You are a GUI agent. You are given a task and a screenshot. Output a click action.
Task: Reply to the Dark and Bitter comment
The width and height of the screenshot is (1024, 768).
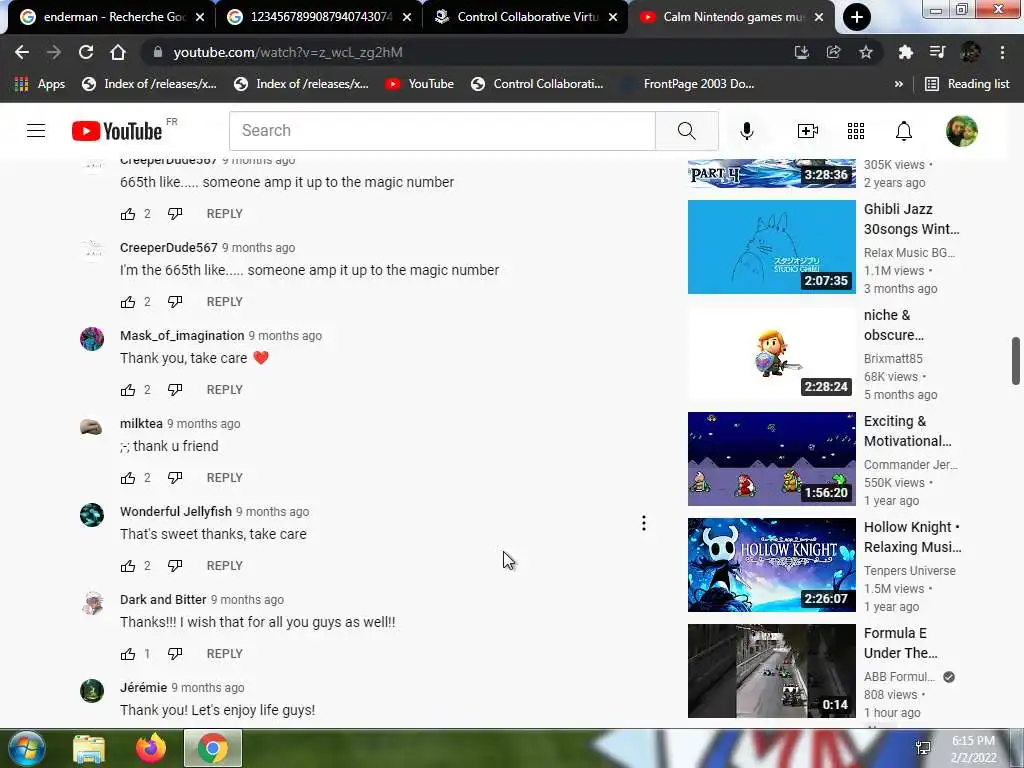pos(225,654)
